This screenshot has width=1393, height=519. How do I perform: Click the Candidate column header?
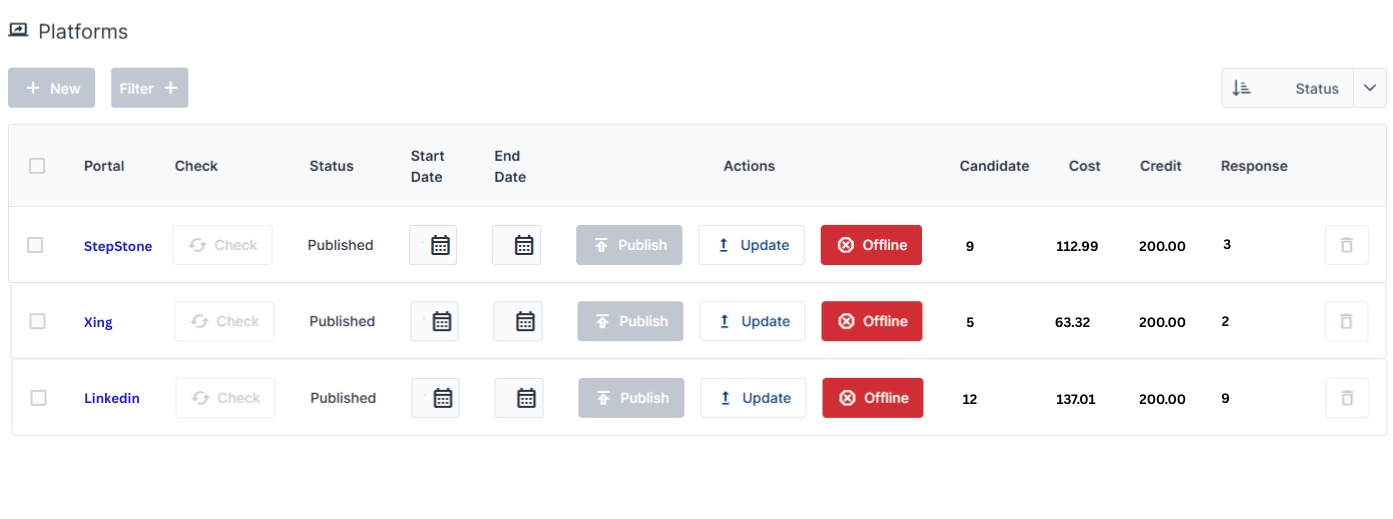994,166
